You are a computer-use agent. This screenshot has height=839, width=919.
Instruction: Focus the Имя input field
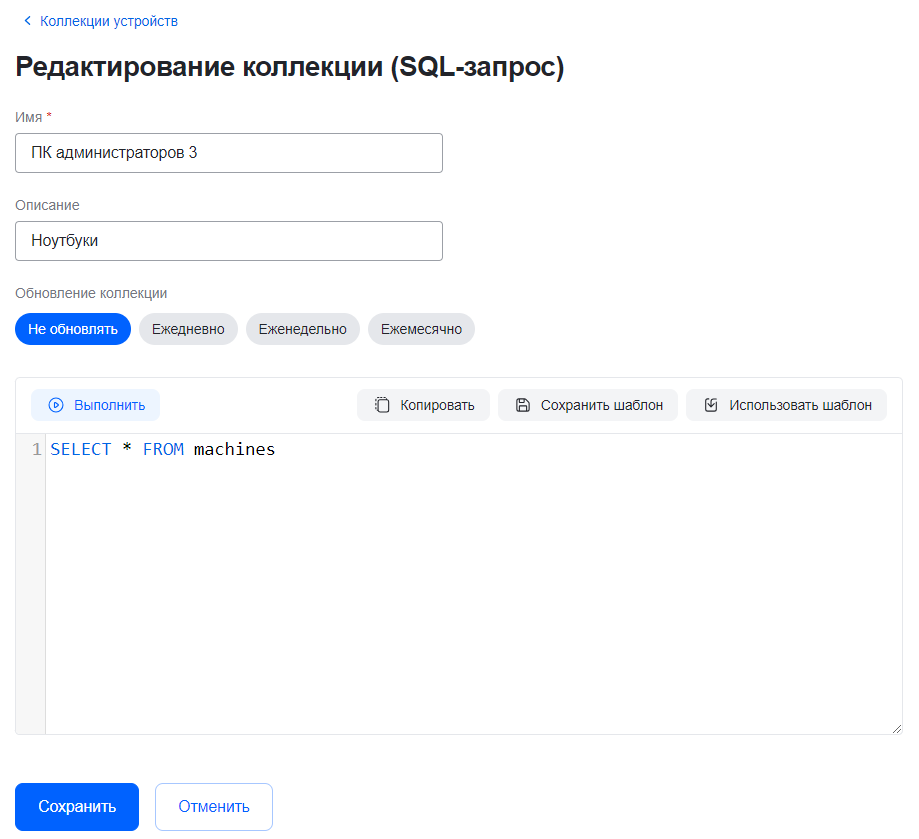pyautogui.click(x=228, y=153)
